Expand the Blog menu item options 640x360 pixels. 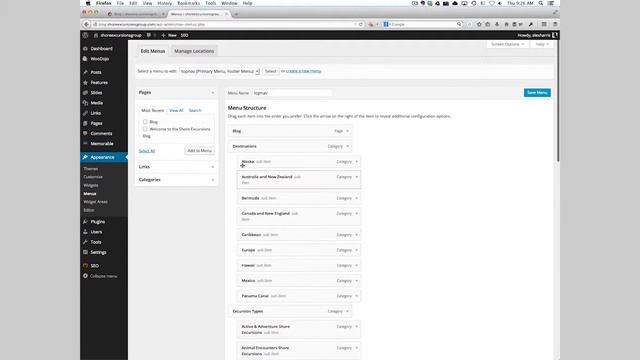(x=347, y=131)
